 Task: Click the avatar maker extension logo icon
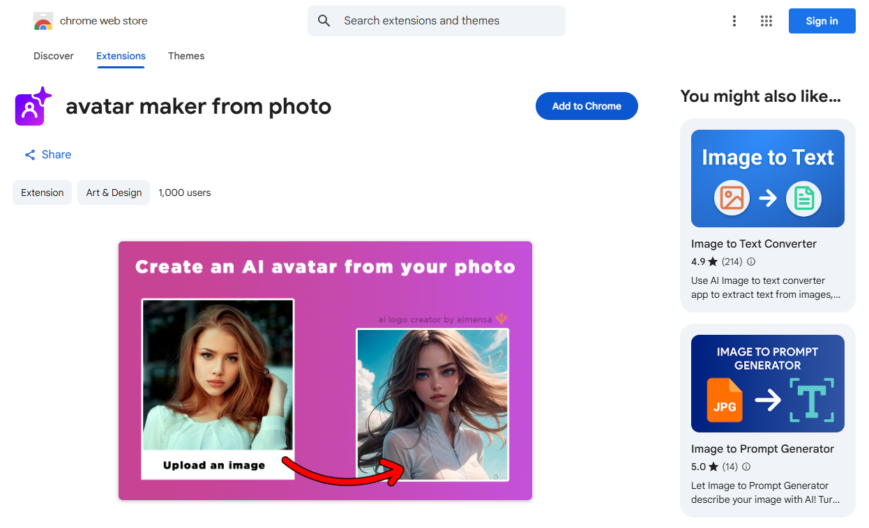(x=33, y=106)
